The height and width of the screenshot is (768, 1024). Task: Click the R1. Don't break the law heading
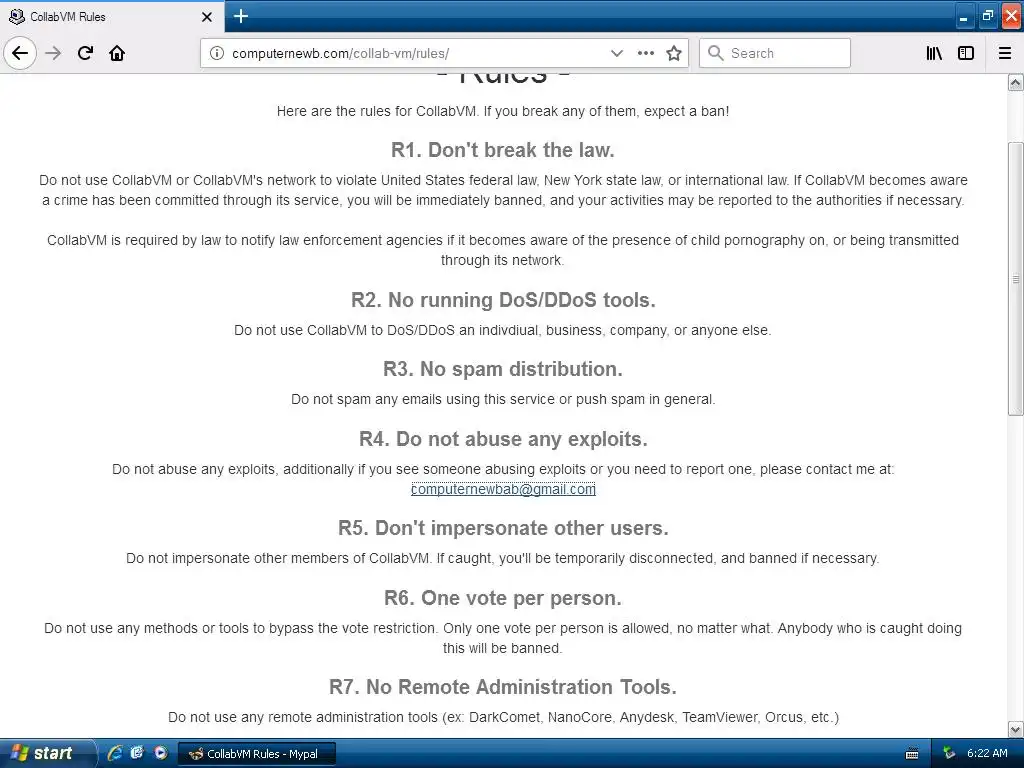[503, 150]
